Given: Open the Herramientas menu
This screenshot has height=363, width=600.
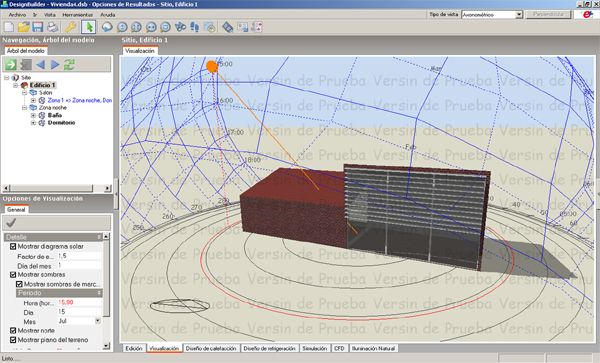Looking at the screenshot, I should pos(78,15).
